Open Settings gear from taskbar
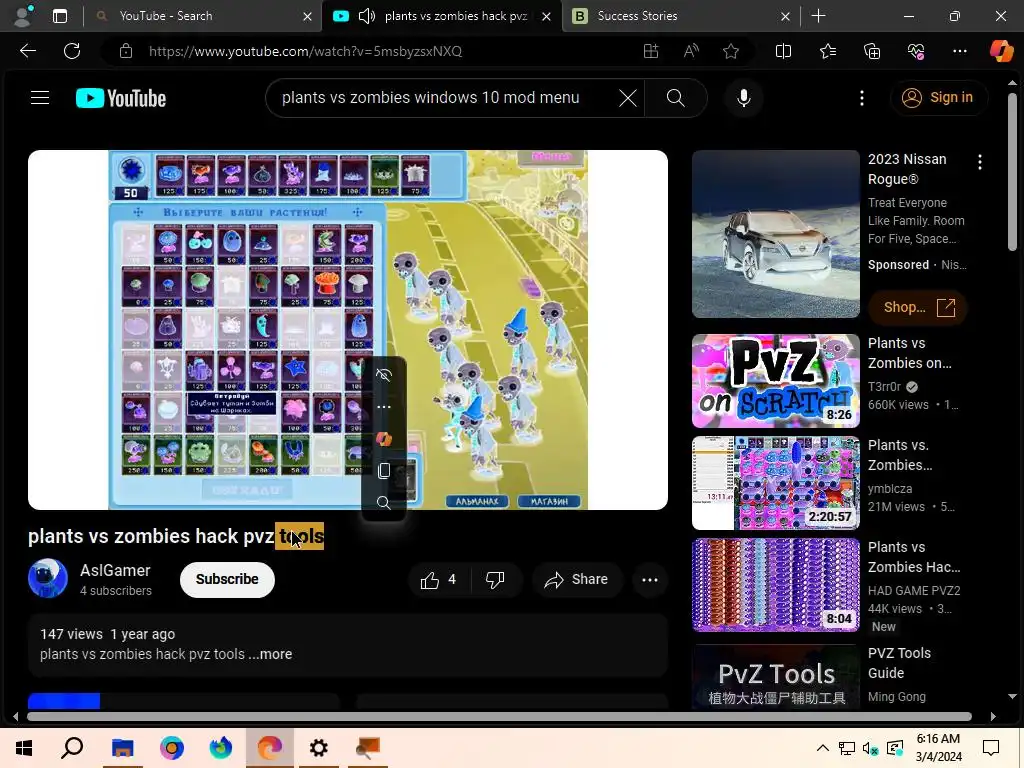The image size is (1024, 768). point(319,747)
